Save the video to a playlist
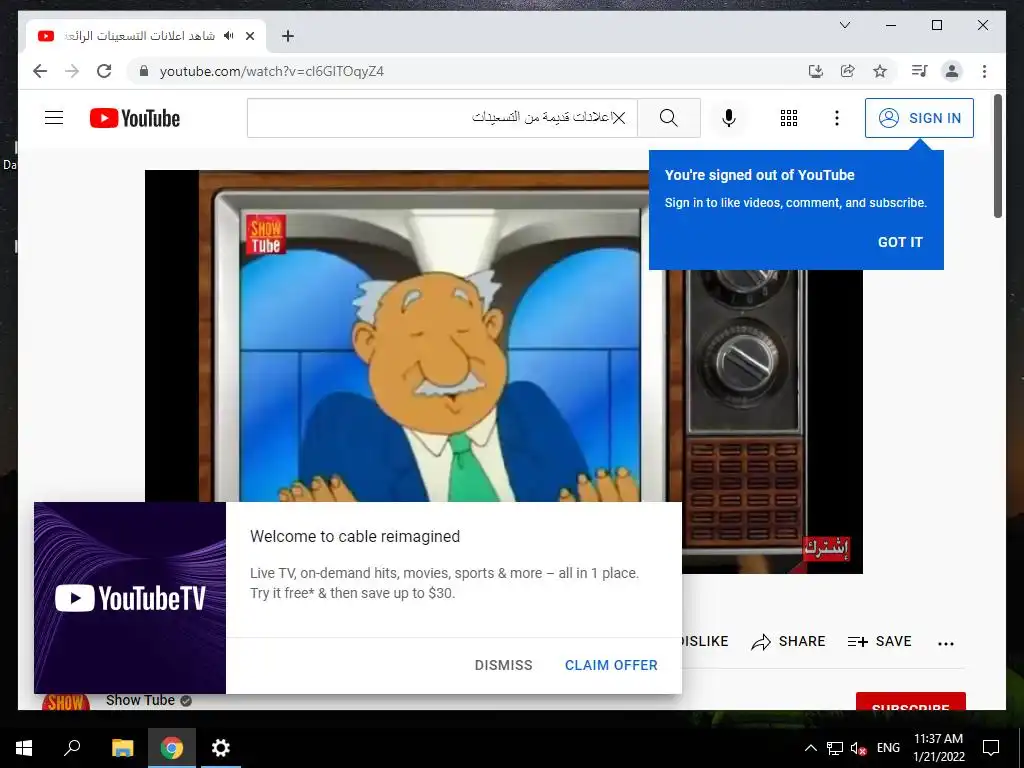This screenshot has width=1024, height=768. [879, 641]
